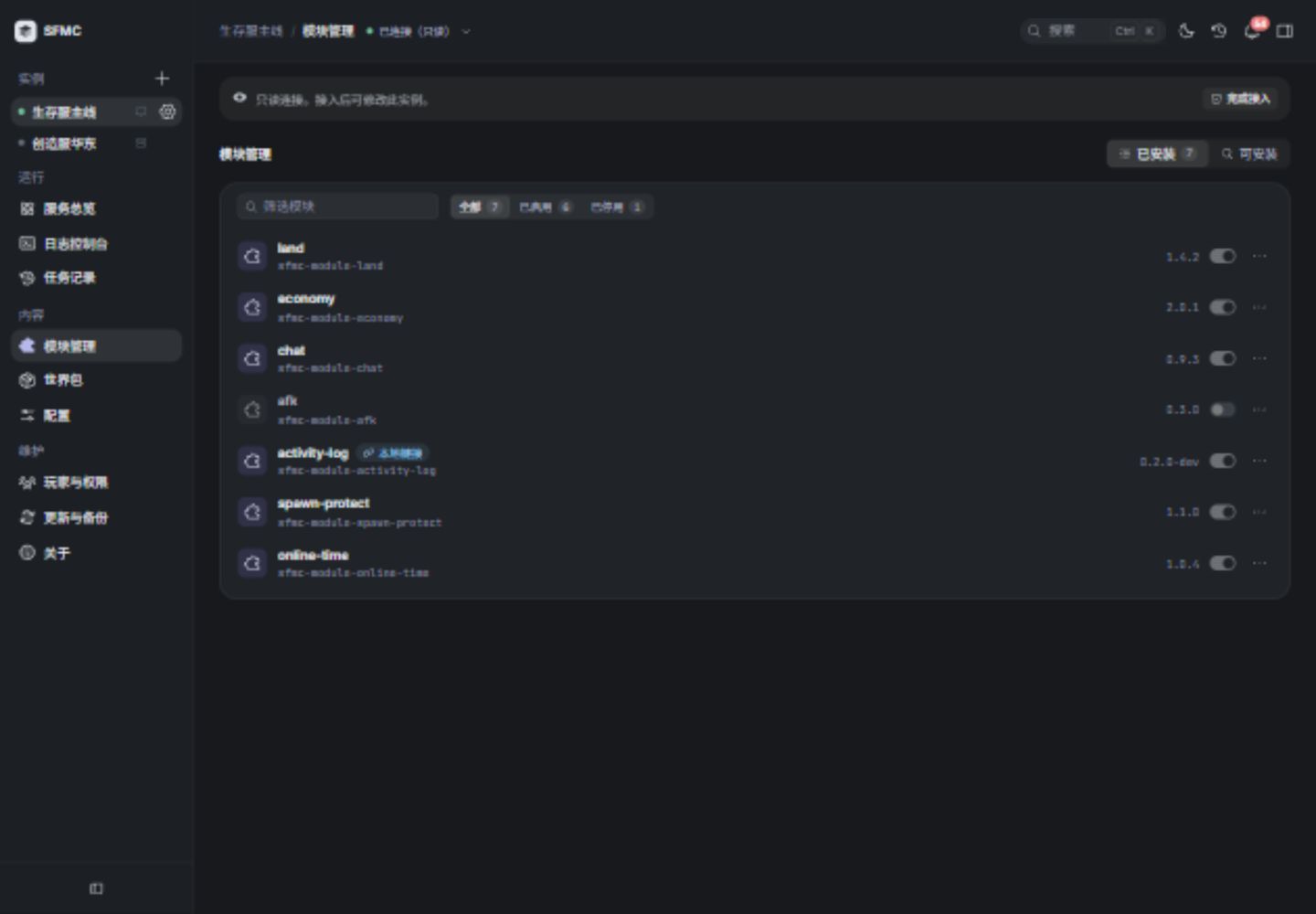
Task: Open the history clock icon in header
Action: 1219,31
